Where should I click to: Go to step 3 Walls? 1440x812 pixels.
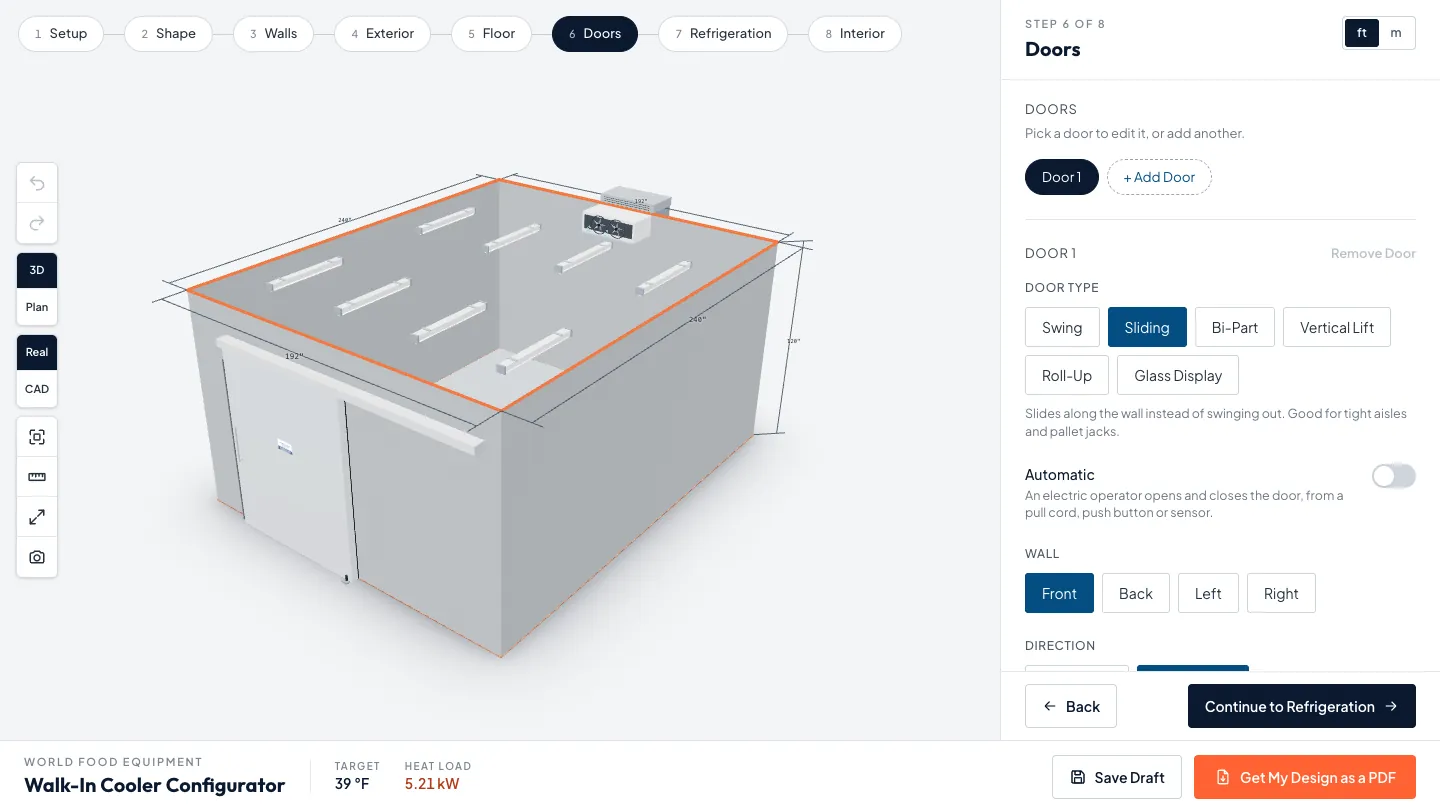(x=273, y=33)
